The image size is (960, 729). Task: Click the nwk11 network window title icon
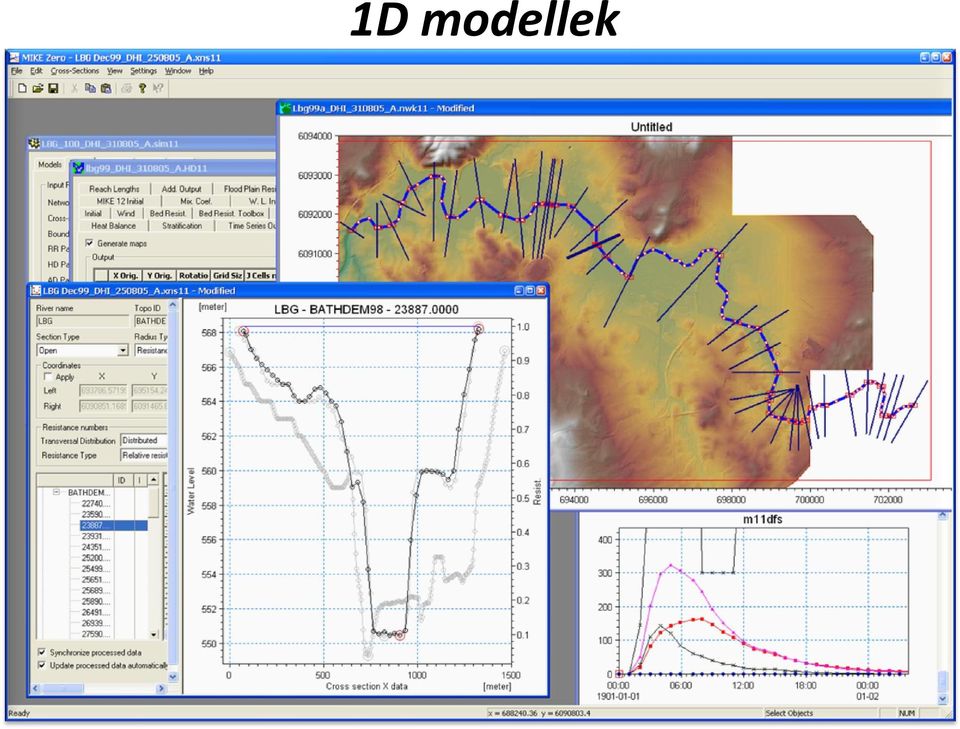tap(285, 108)
